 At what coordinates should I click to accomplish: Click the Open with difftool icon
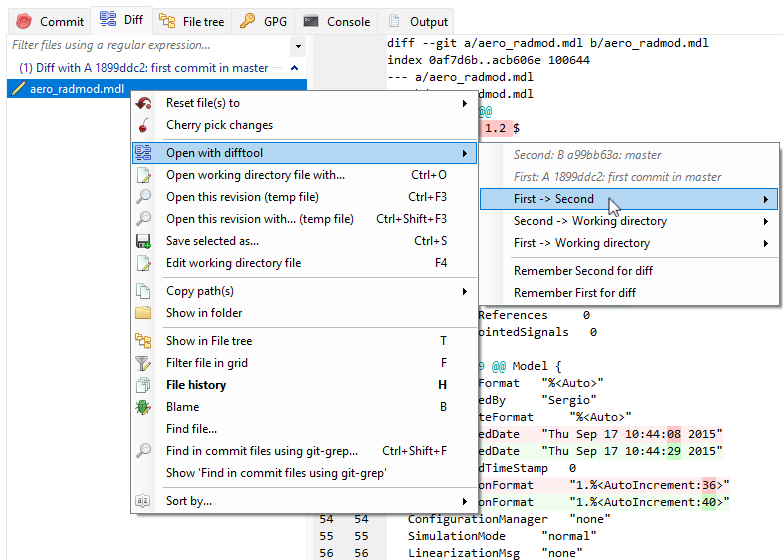click(x=143, y=153)
